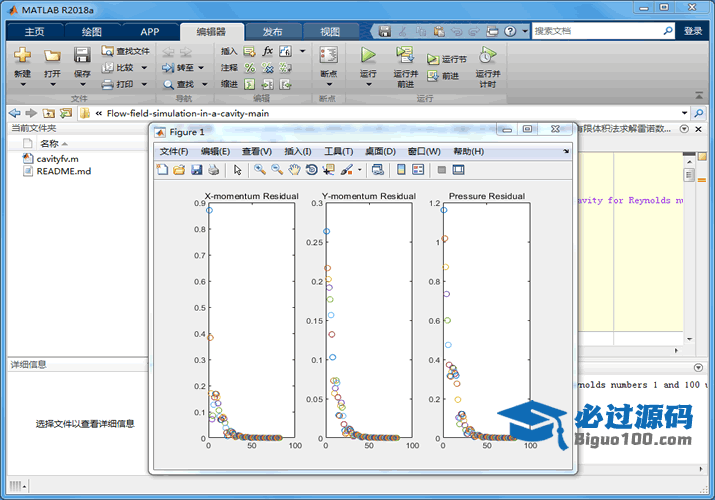Click Login (登录) button
The image size is (715, 500).
693,31
